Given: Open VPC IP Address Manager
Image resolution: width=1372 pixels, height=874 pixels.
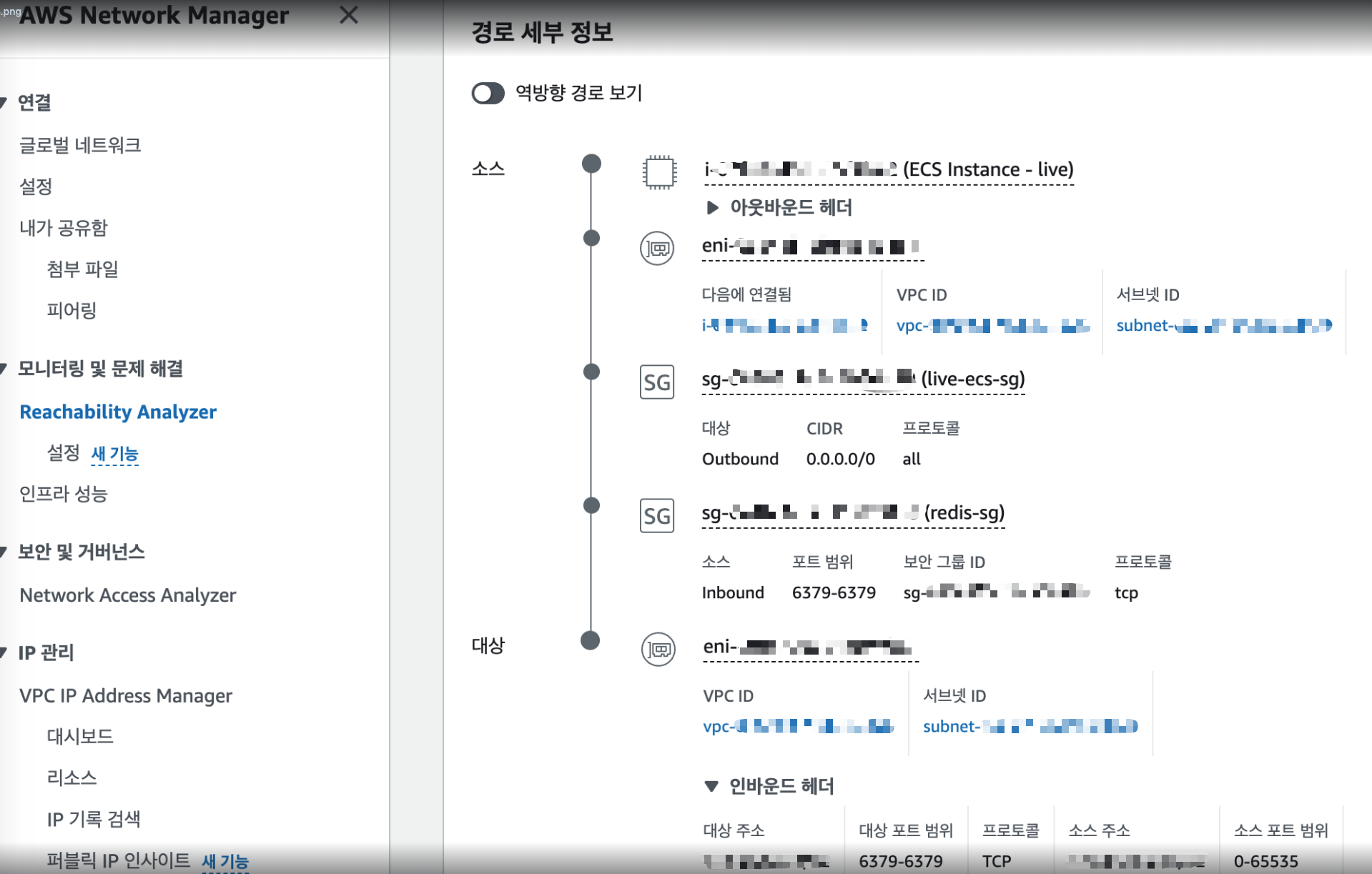Looking at the screenshot, I should tap(126, 695).
